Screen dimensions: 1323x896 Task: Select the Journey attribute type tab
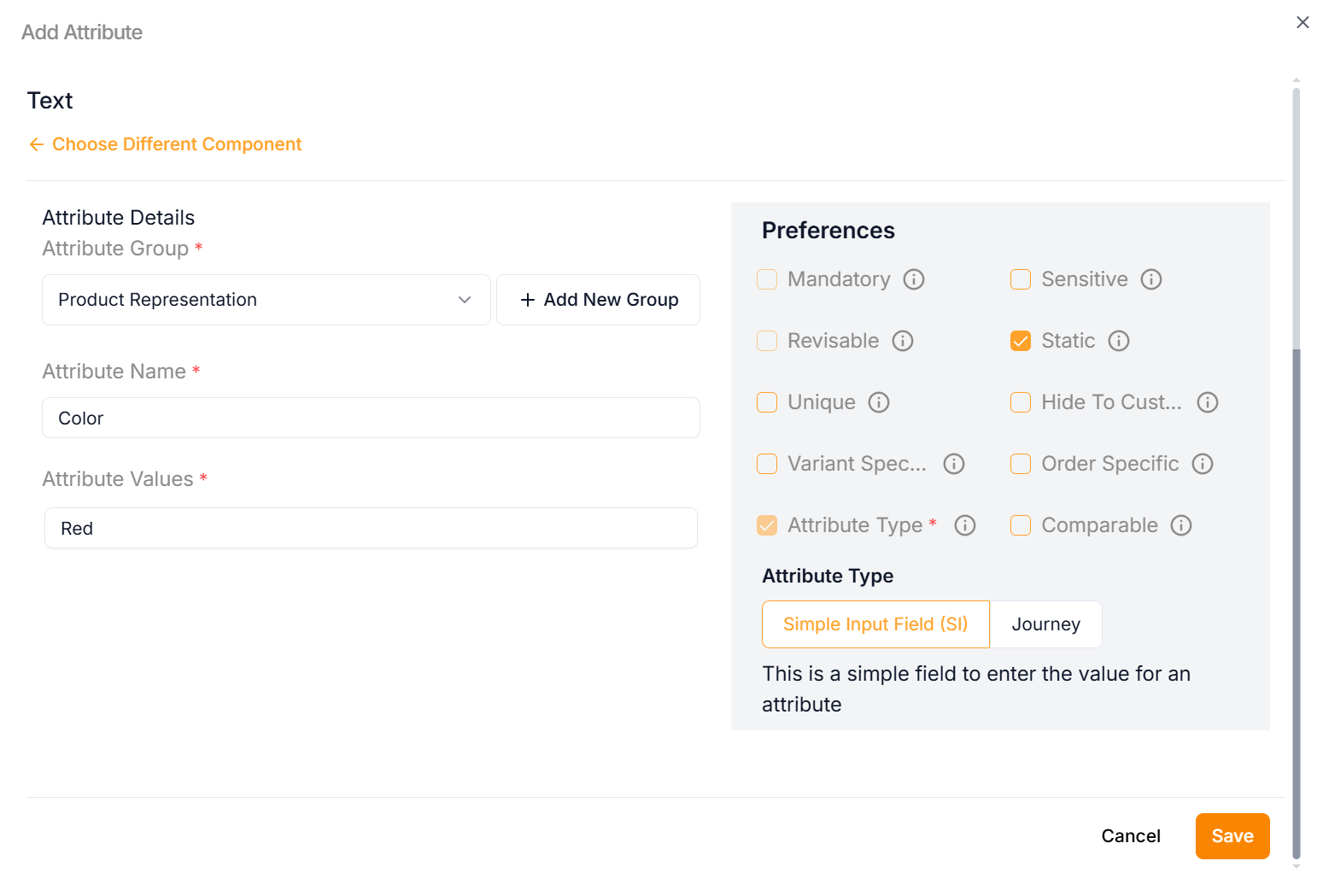click(x=1045, y=624)
